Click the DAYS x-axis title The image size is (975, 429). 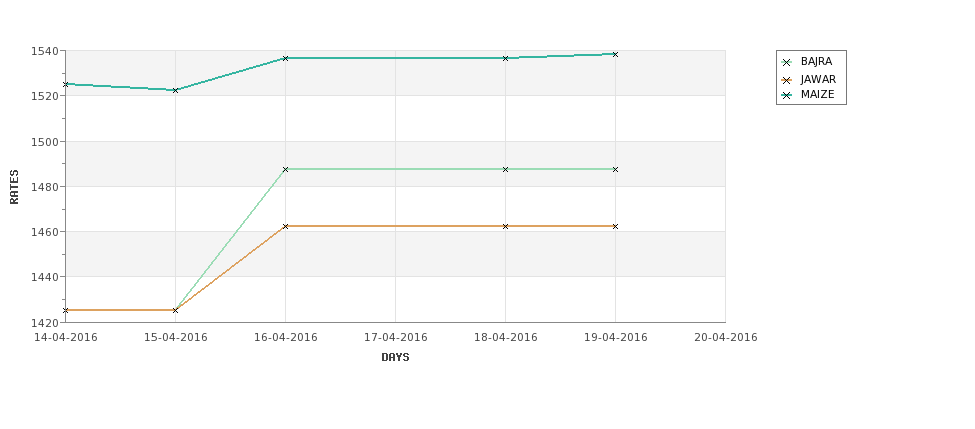pyautogui.click(x=395, y=357)
